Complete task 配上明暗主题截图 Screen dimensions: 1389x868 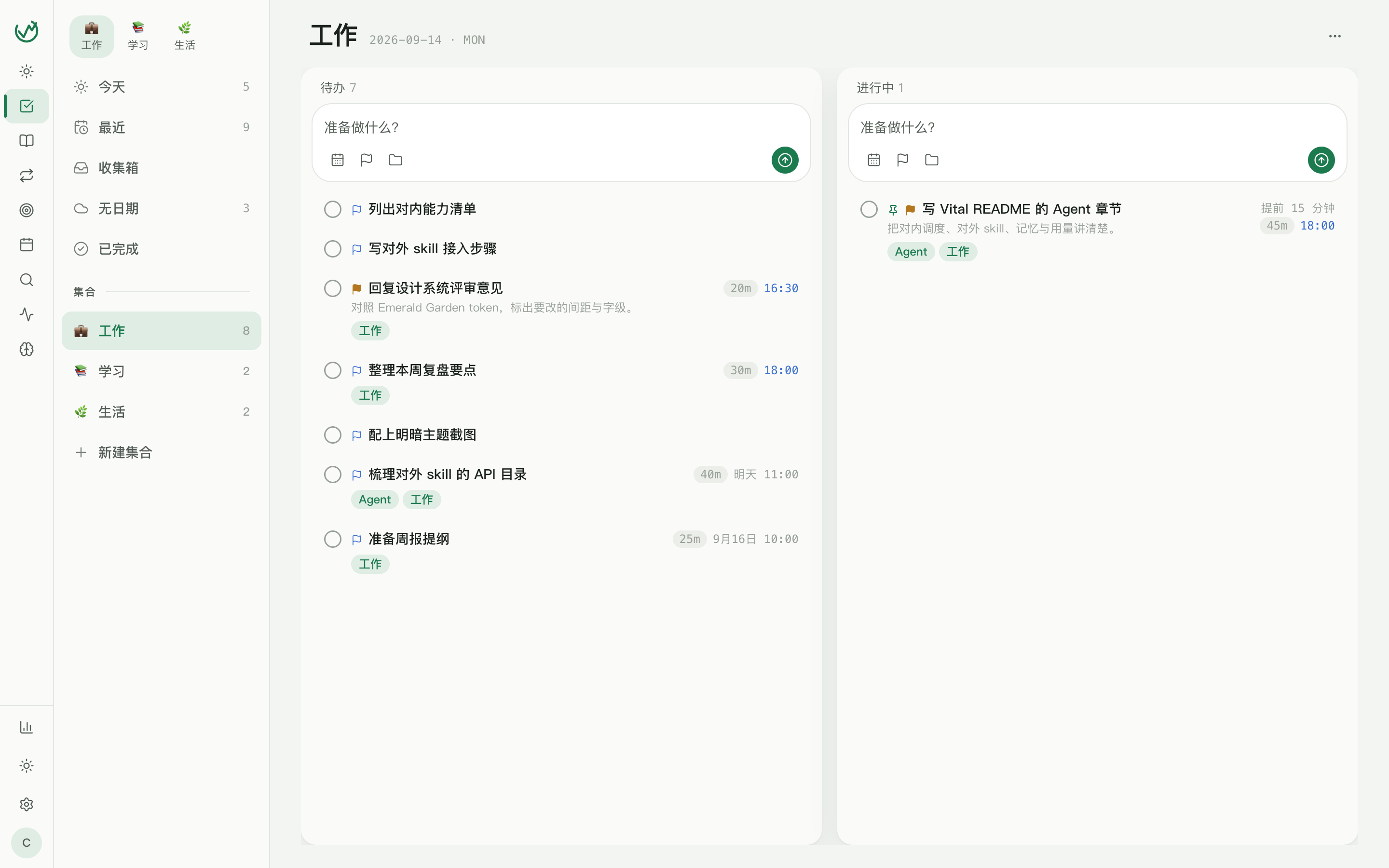(x=332, y=434)
